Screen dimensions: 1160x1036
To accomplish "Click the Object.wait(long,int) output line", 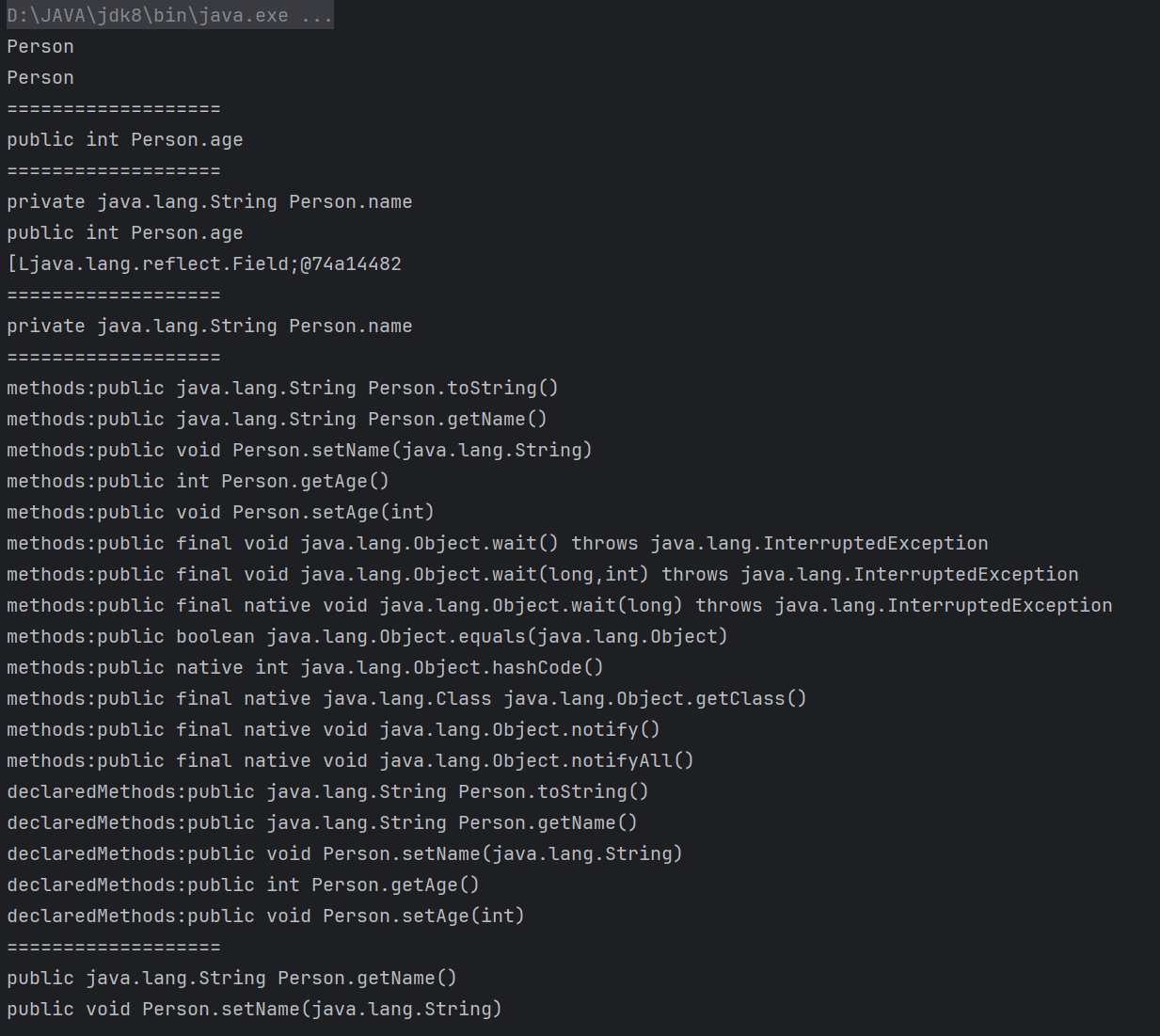I will (x=543, y=575).
